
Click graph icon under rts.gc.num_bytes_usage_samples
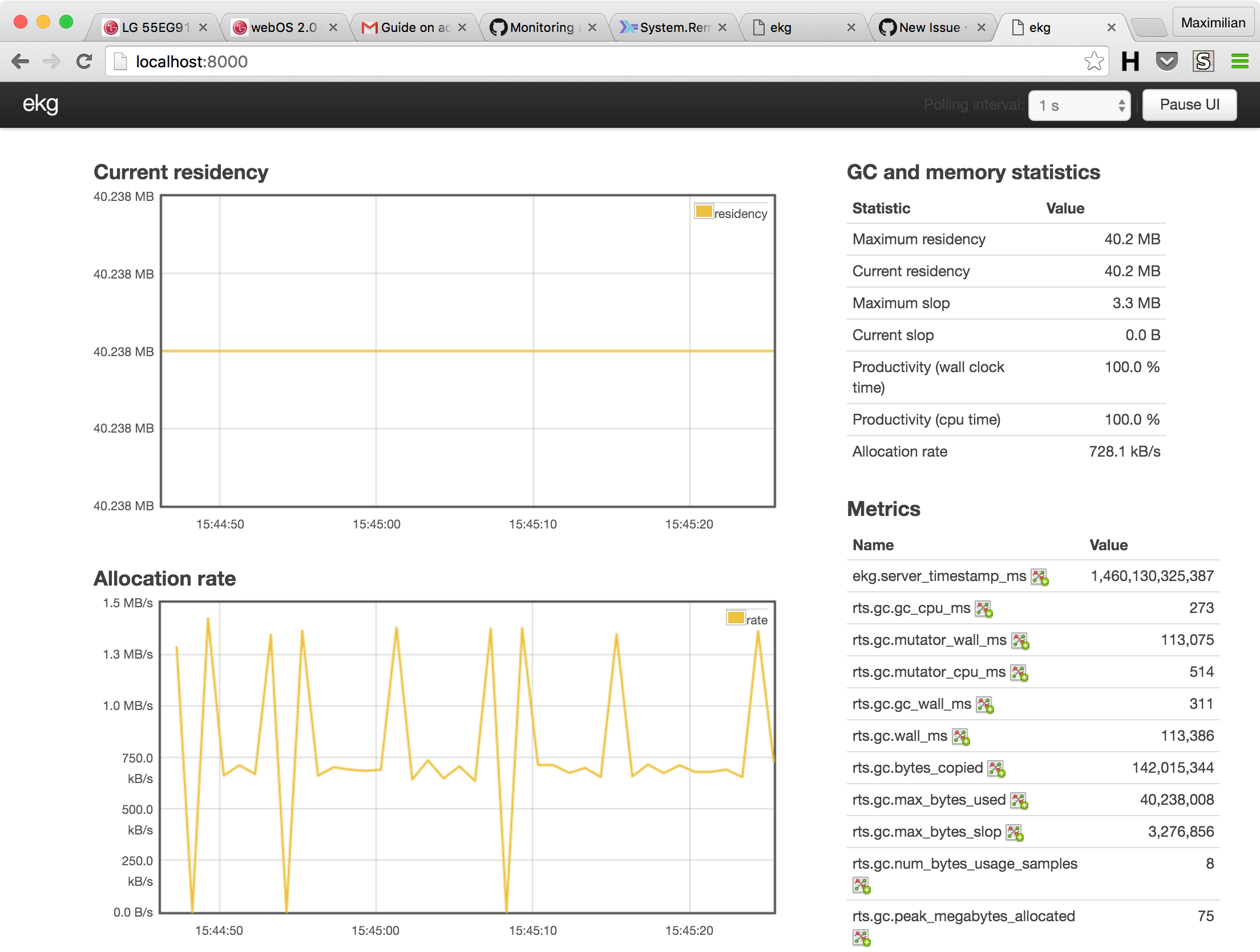[x=861, y=885]
